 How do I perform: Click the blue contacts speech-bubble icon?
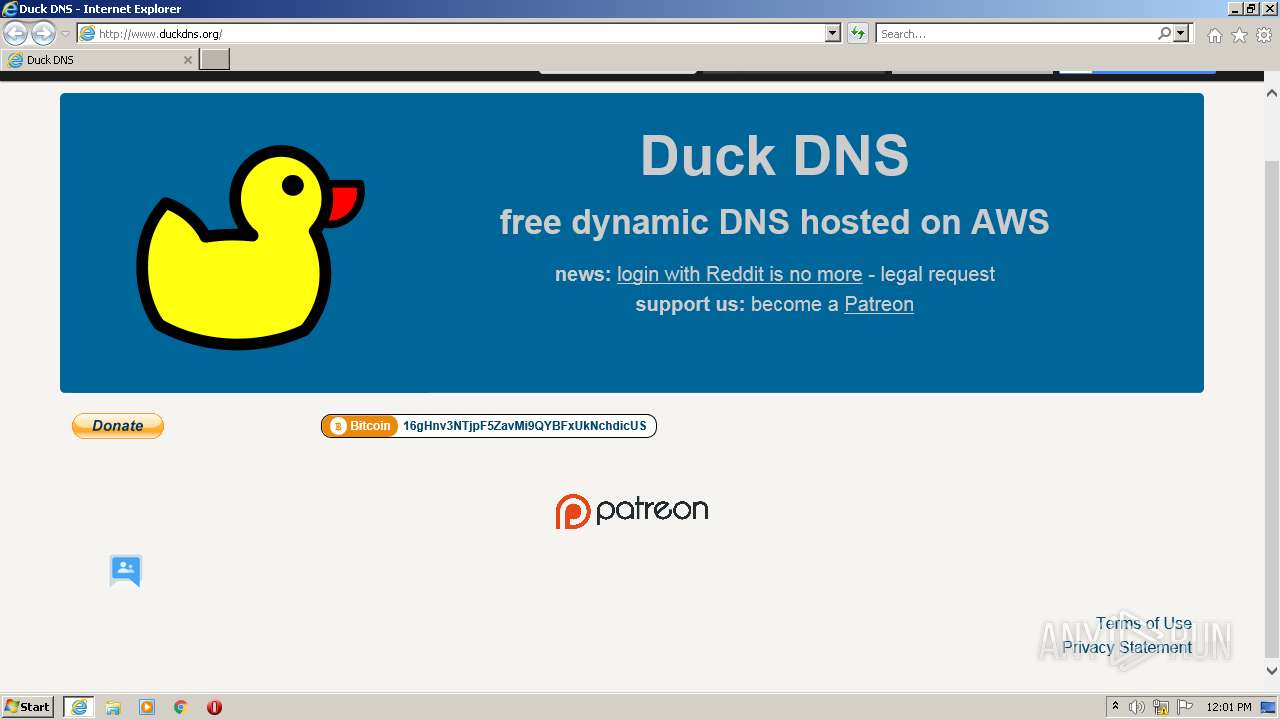(x=126, y=571)
